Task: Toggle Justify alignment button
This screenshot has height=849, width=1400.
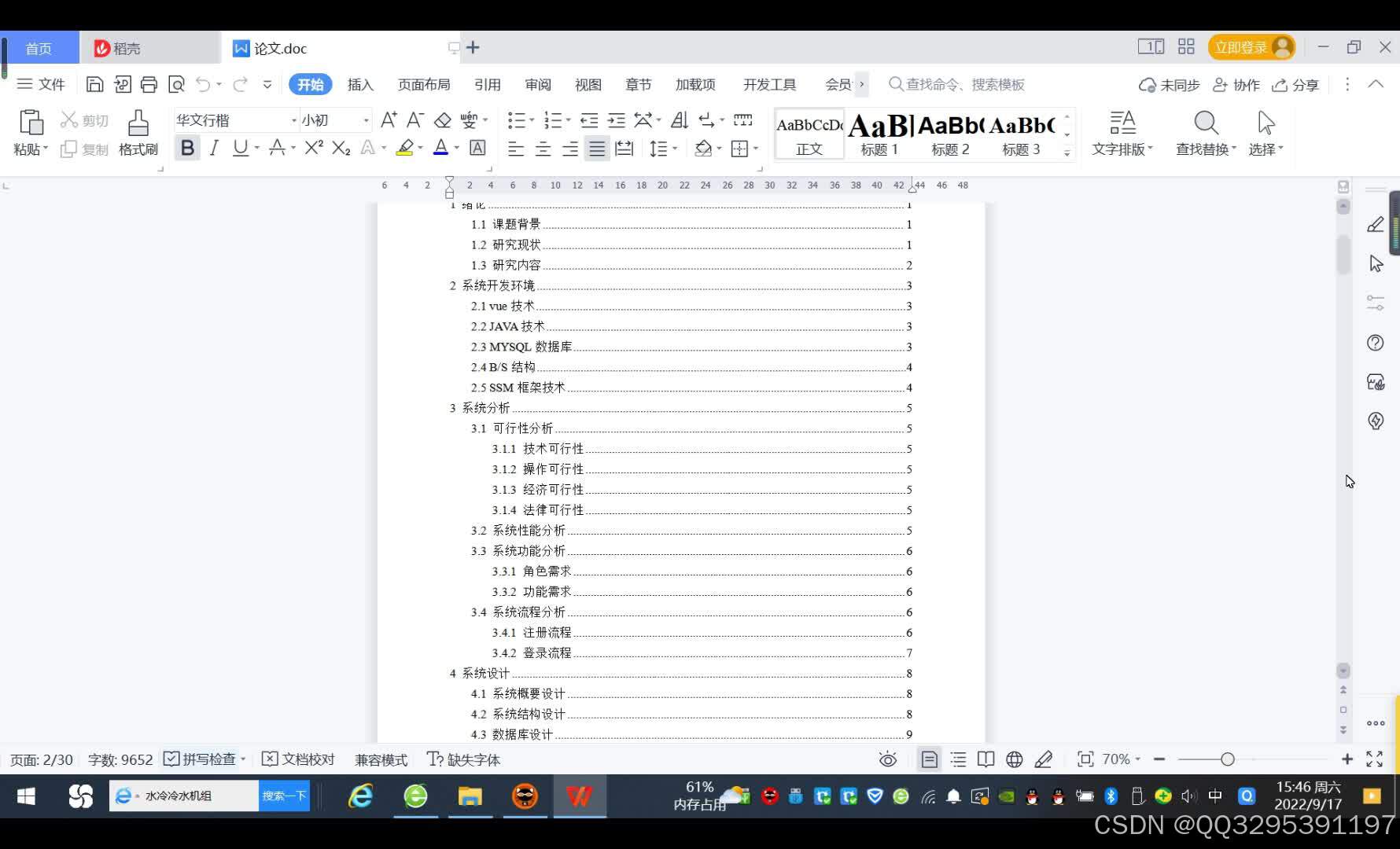Action: [x=597, y=148]
